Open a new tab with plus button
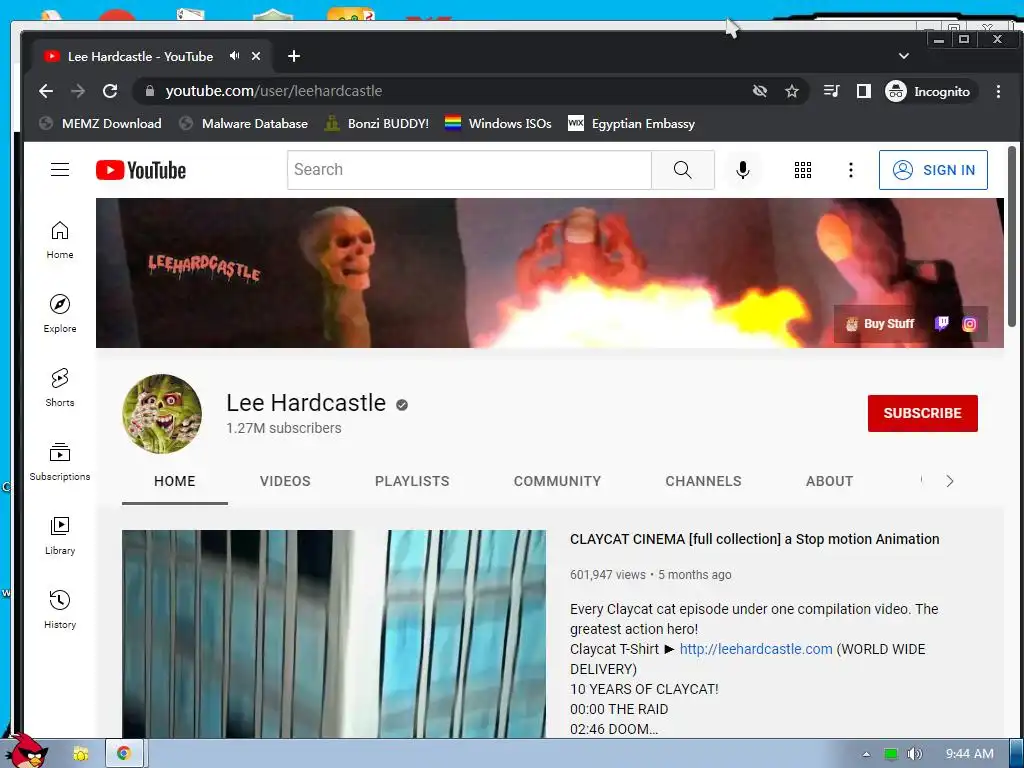Viewport: 1024px width, 768px height. point(294,56)
